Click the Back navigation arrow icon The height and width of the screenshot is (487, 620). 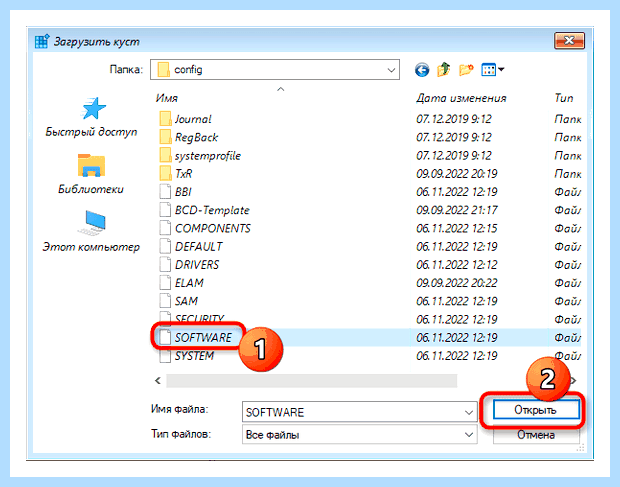tap(422, 70)
